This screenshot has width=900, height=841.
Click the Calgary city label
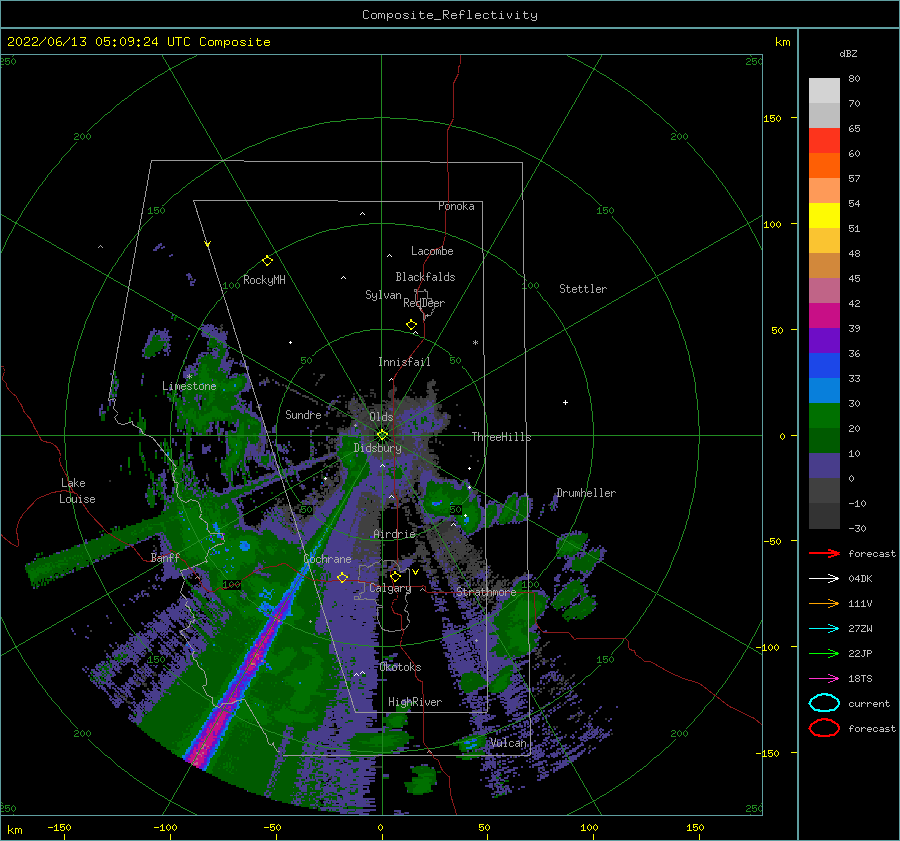coord(390,588)
